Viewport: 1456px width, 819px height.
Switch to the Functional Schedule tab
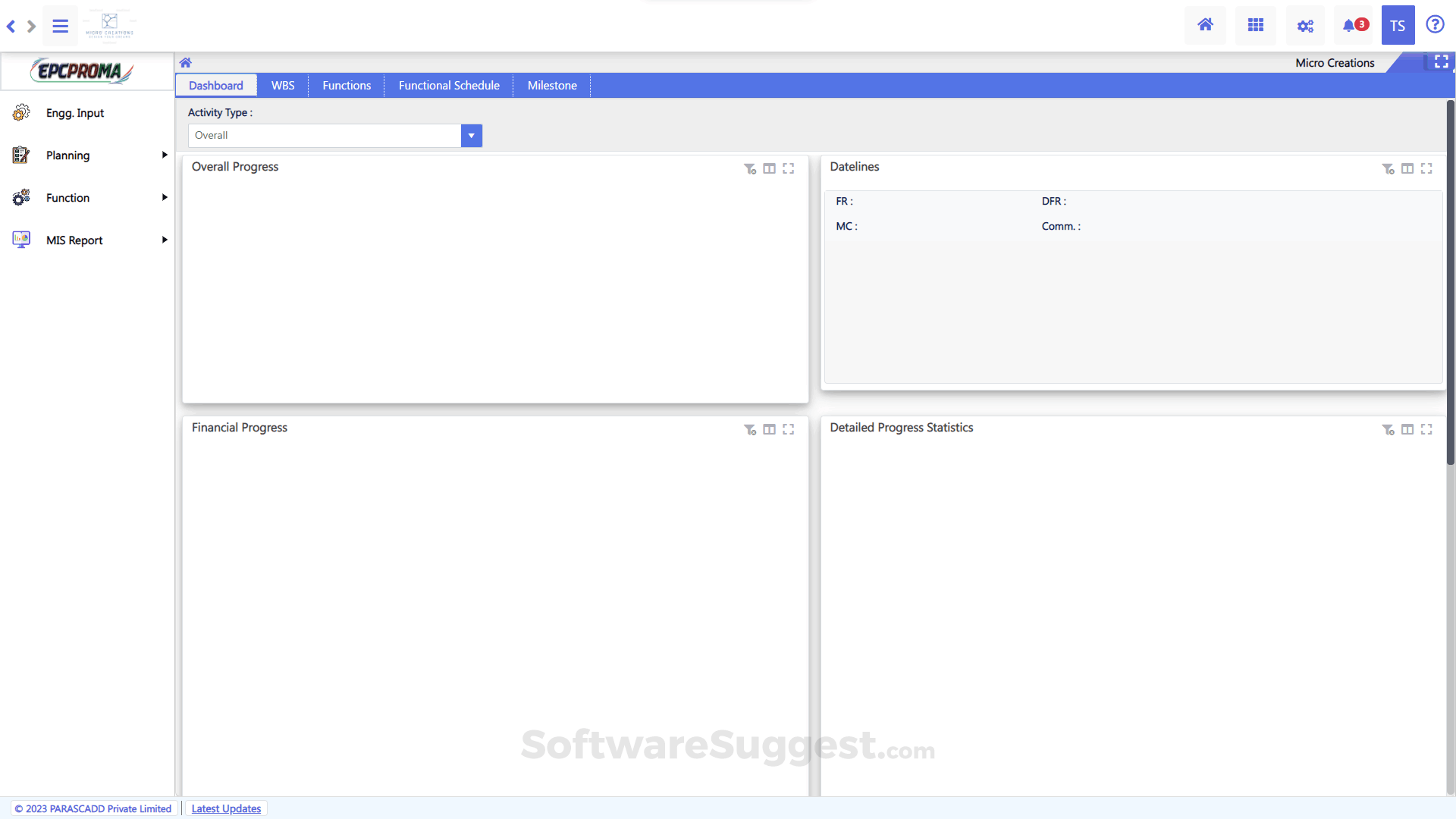click(x=449, y=86)
